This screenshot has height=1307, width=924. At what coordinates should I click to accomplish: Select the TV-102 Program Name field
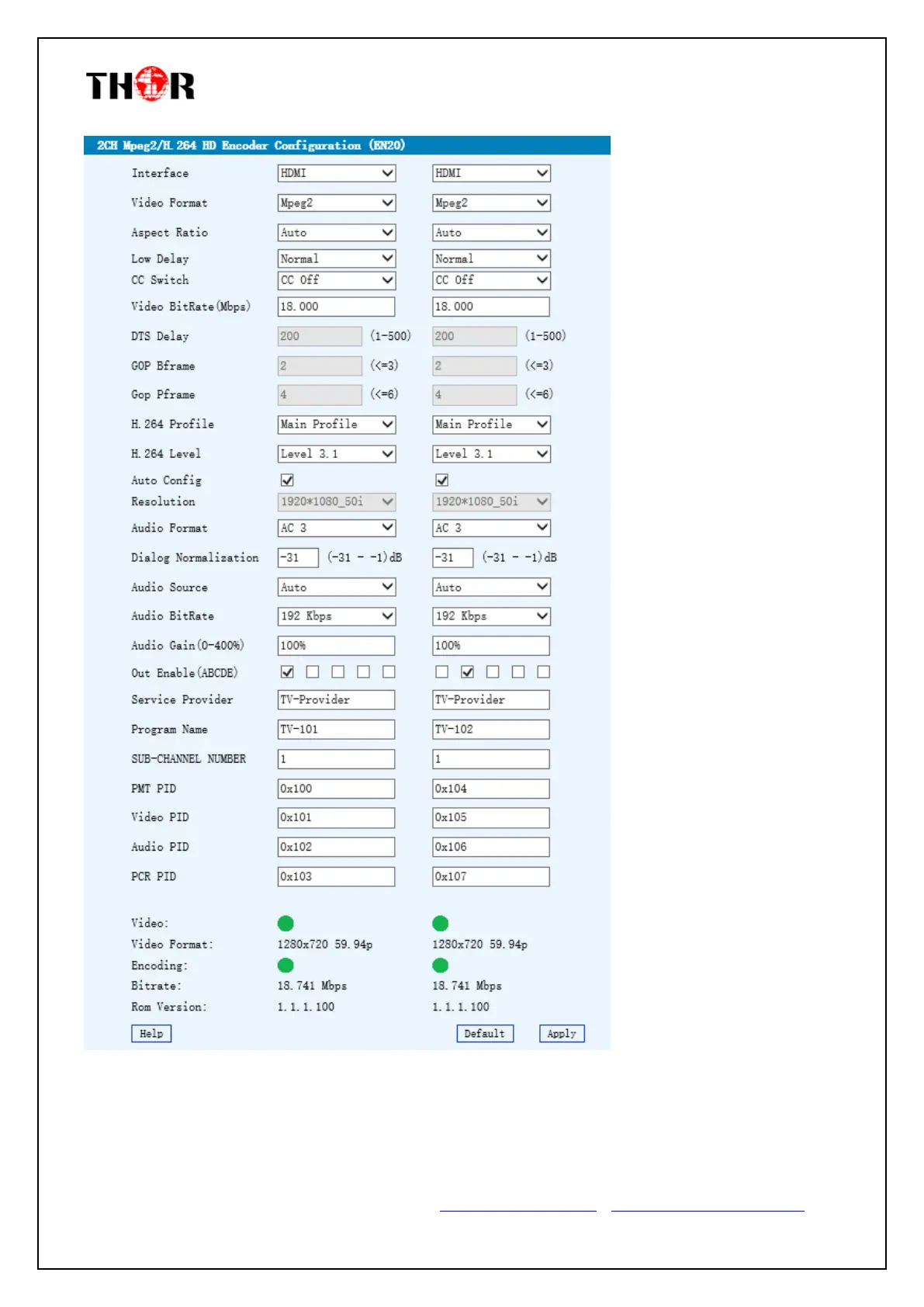(x=490, y=730)
